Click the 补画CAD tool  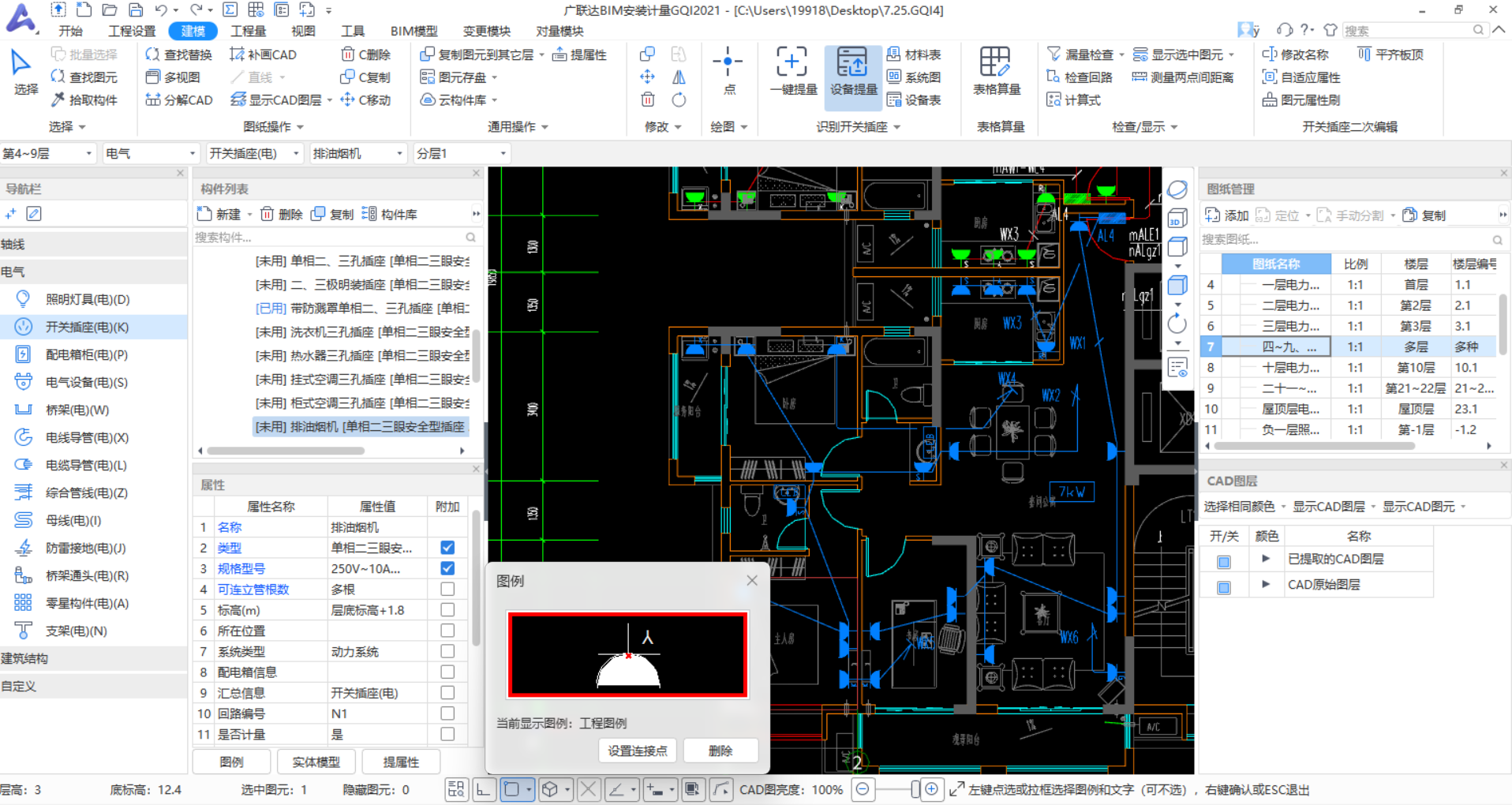263,54
